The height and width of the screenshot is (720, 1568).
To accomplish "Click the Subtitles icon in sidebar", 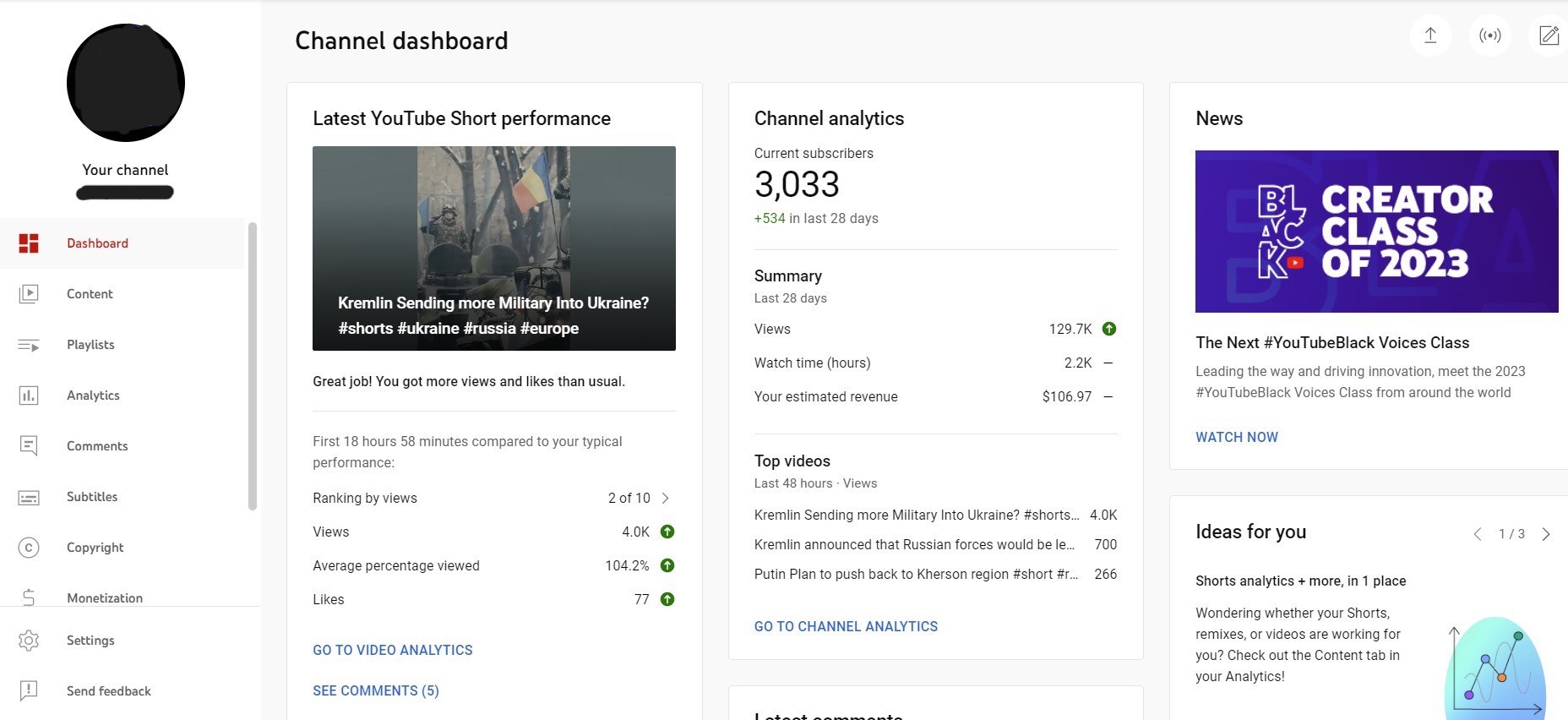I will click(29, 497).
